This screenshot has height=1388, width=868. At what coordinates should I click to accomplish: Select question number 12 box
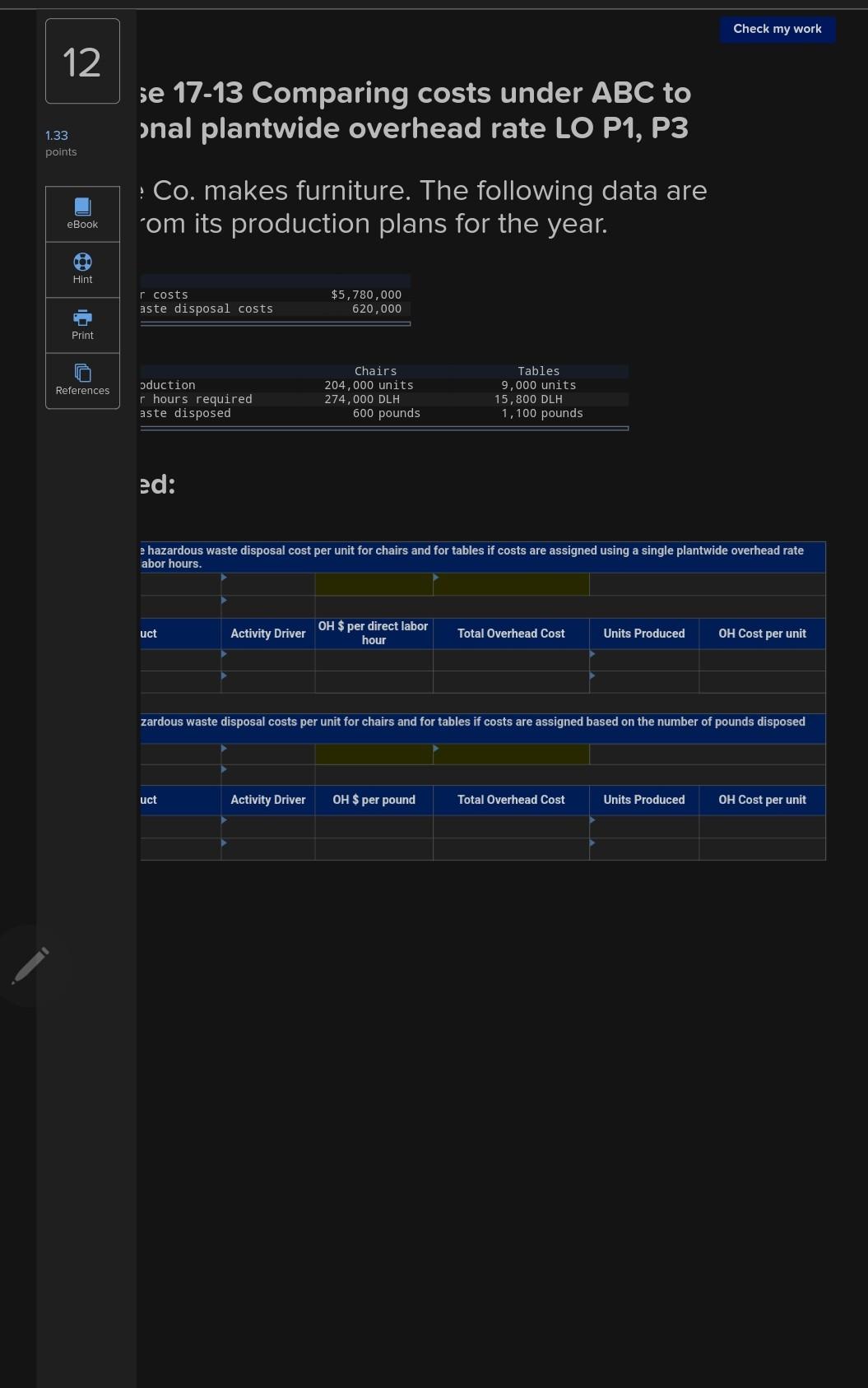point(82,62)
